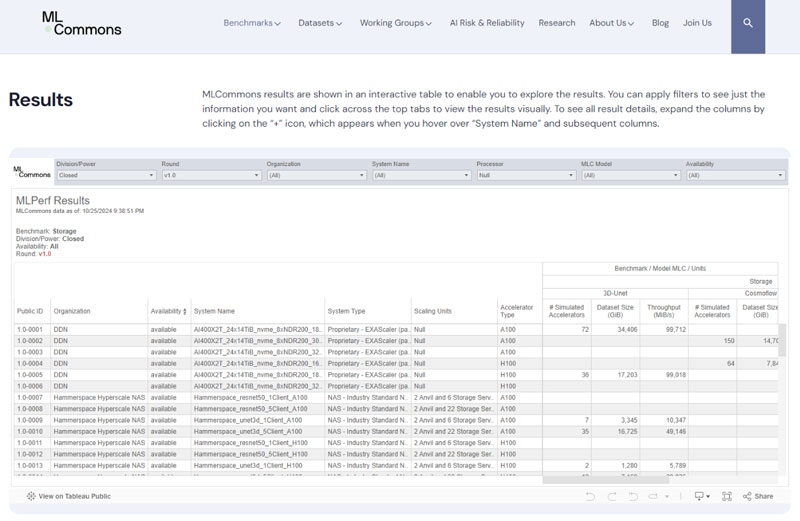Expand the Datasets menu
Screen dimensions: 800x521
coord(320,23)
